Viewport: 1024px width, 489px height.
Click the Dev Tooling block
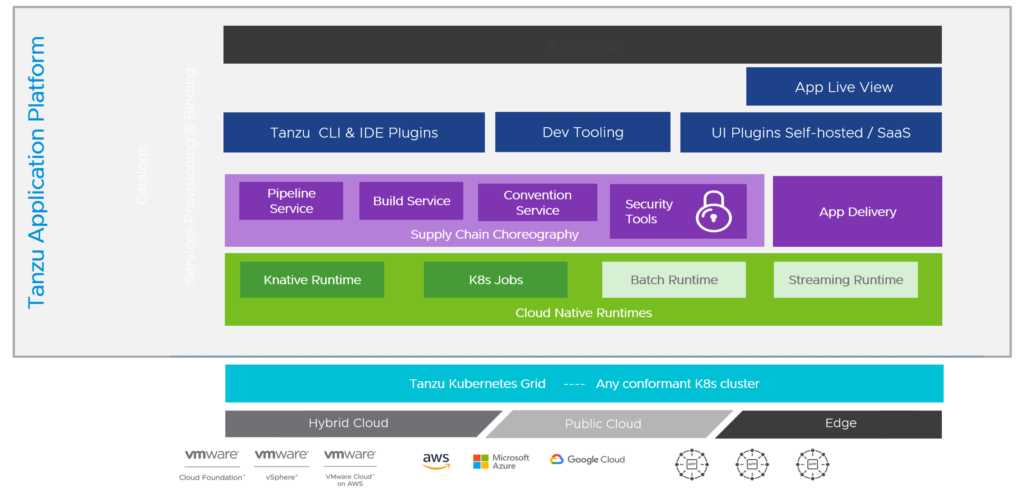(x=583, y=133)
